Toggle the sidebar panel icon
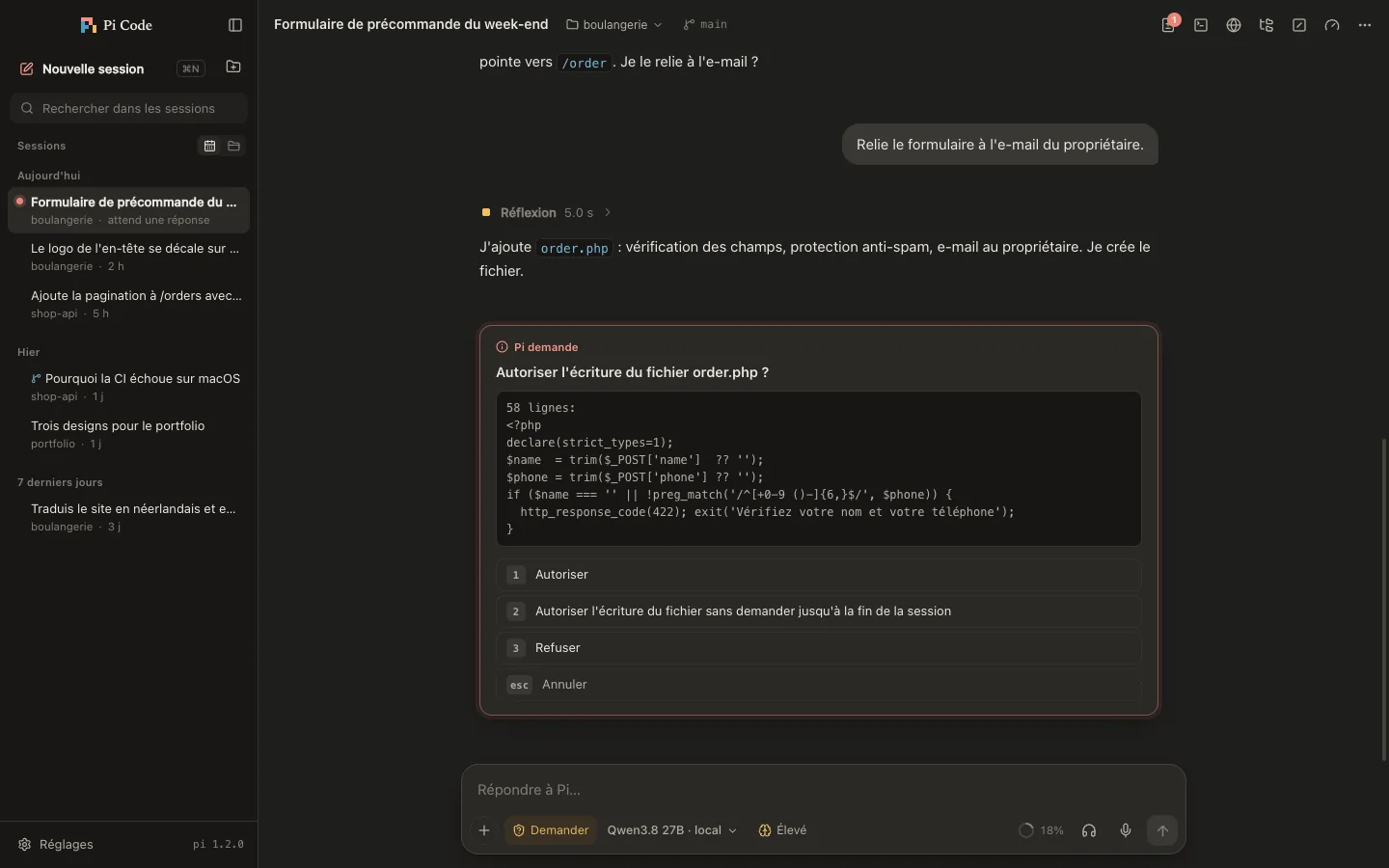The height and width of the screenshot is (868, 1389). tap(235, 25)
